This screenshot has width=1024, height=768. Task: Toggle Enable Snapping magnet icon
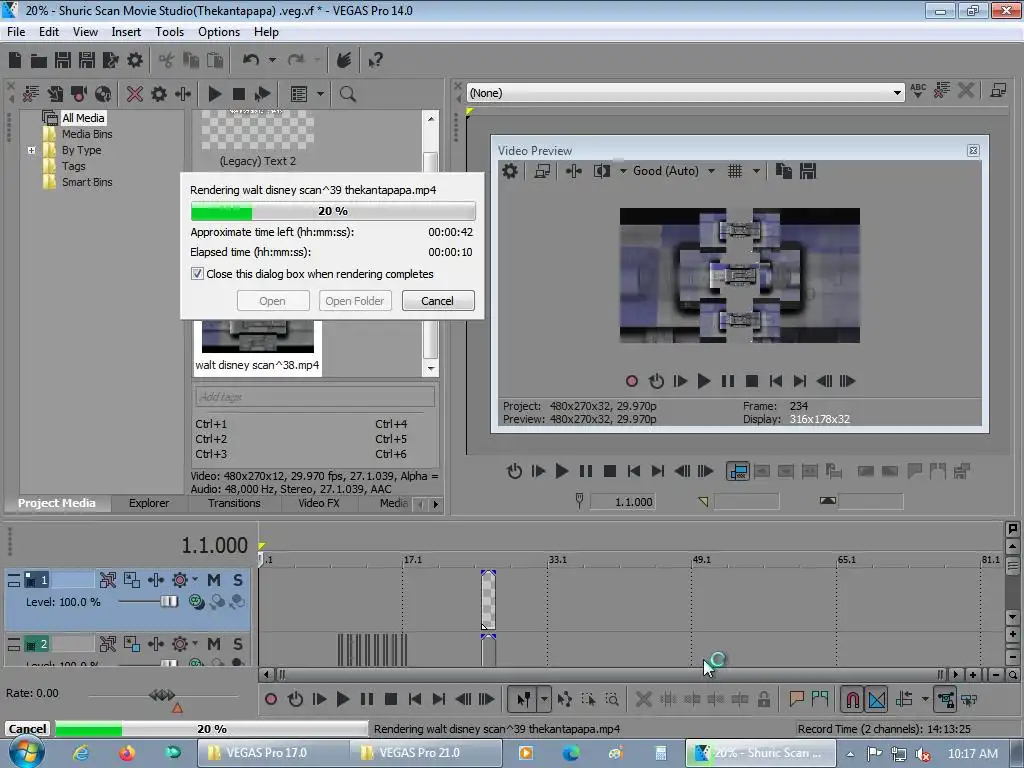pos(852,699)
